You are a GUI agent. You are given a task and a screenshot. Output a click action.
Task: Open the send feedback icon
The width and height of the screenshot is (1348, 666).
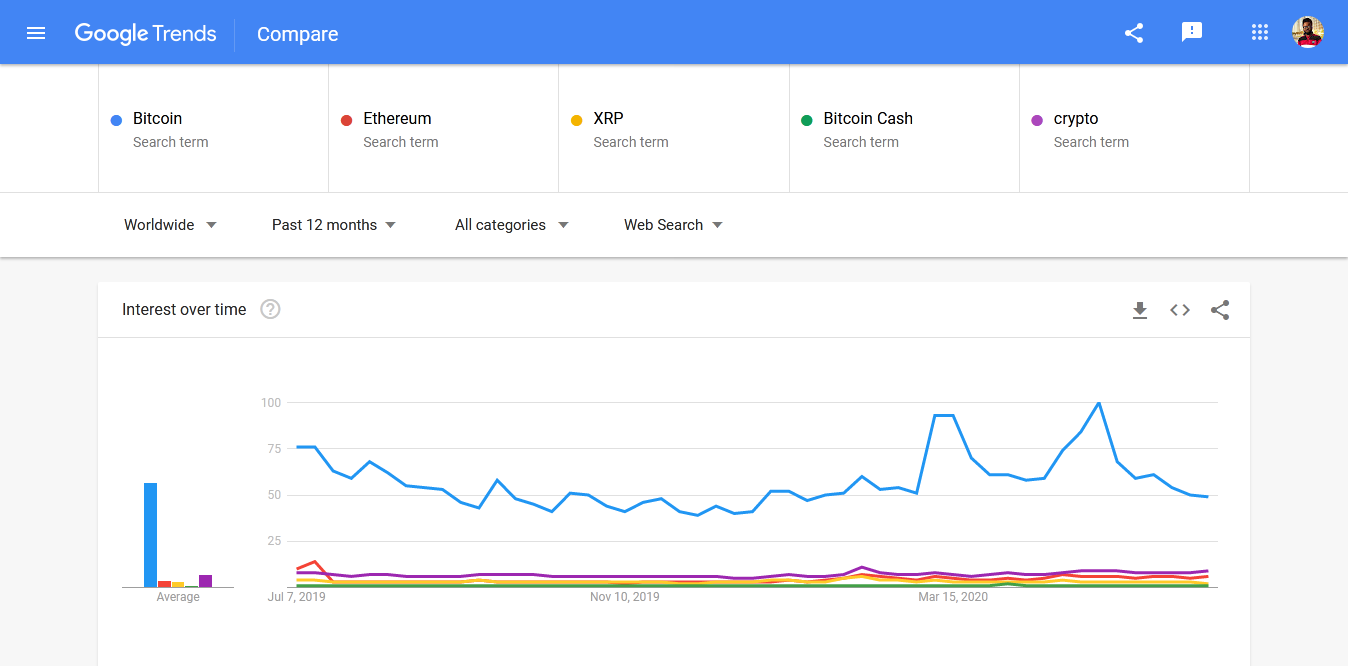pyautogui.click(x=1192, y=33)
